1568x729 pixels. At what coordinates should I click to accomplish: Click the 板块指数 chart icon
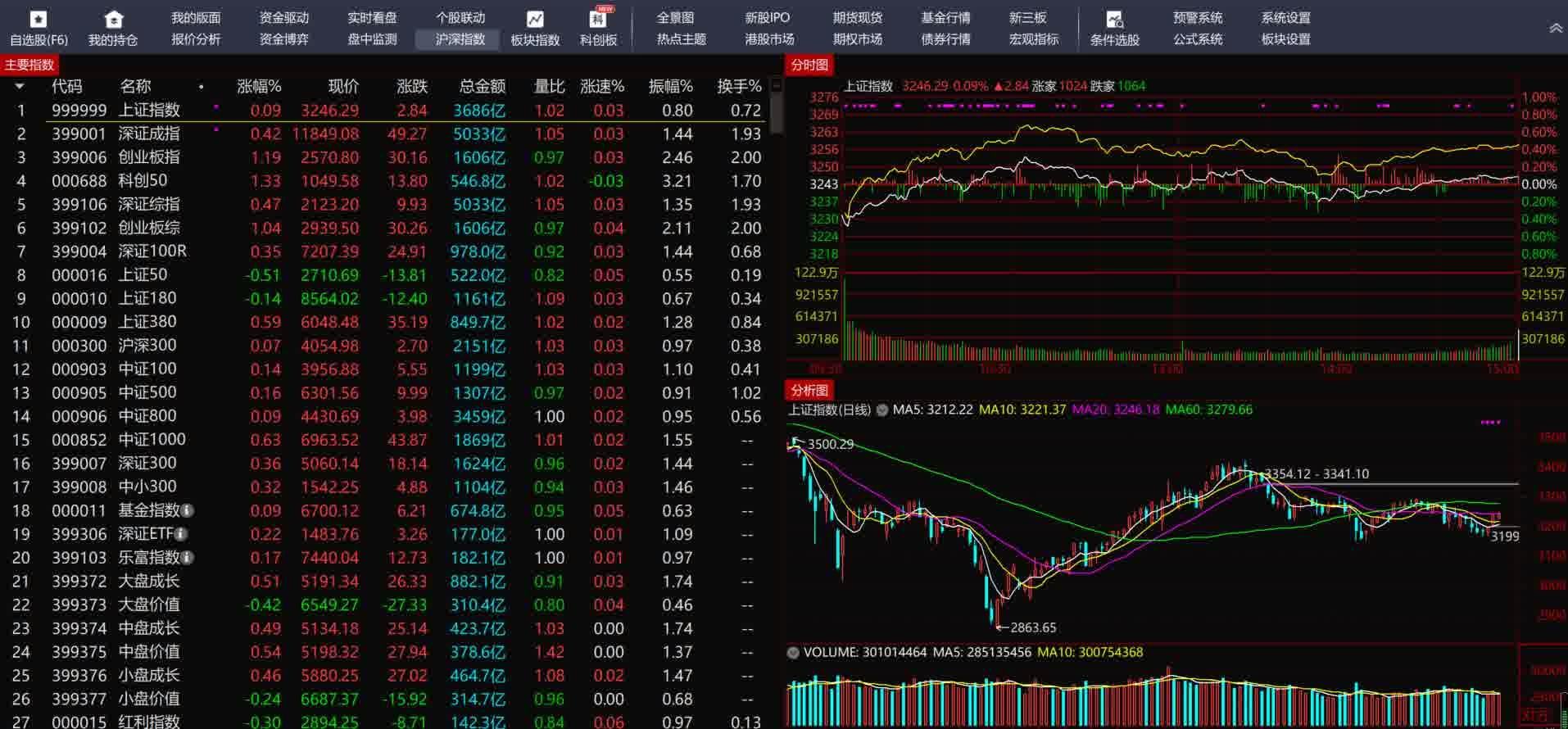(535, 20)
